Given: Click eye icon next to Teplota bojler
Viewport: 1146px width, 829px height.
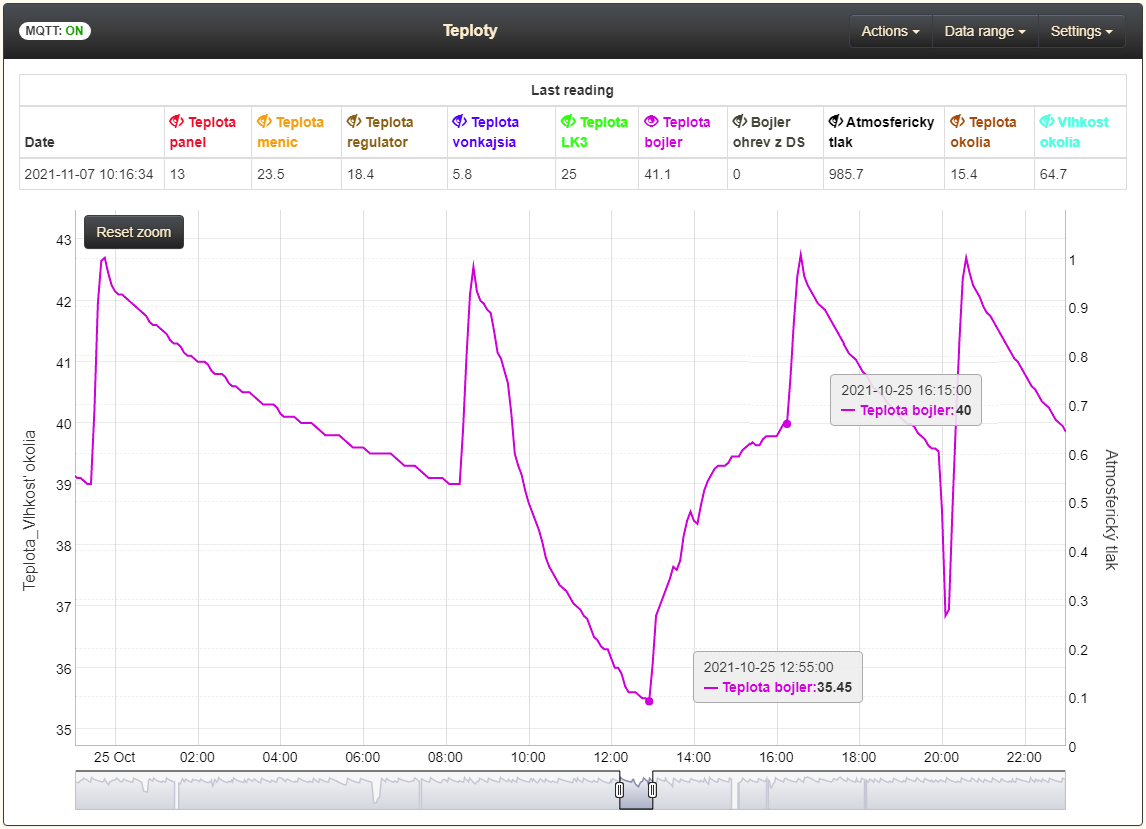Looking at the screenshot, I should pos(651,122).
